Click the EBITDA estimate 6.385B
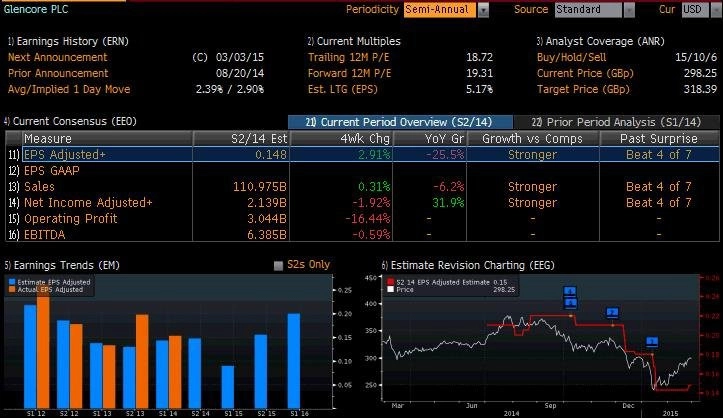The width and height of the screenshot is (723, 418). tap(267, 235)
